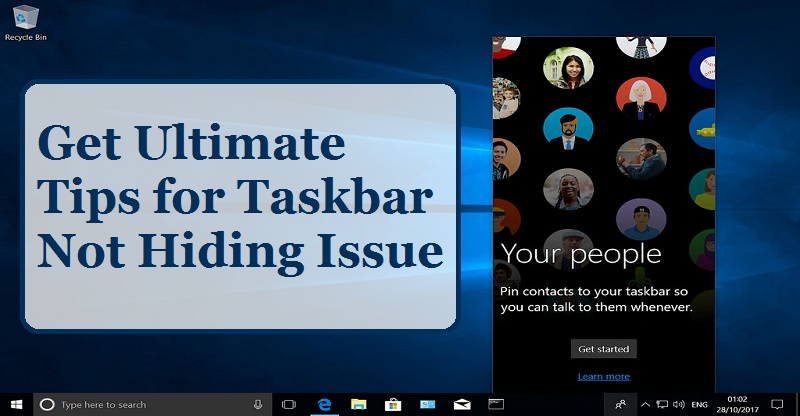Activate the search microphone icon
The width and height of the screenshot is (800, 416).
(258, 405)
